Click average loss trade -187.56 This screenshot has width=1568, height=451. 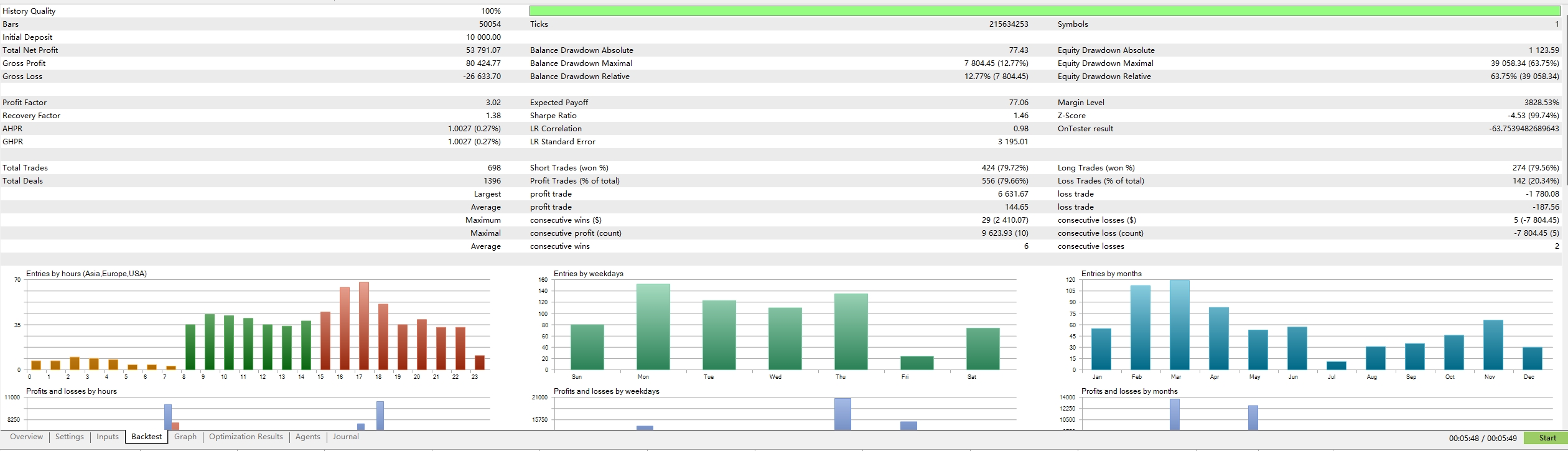click(1547, 207)
